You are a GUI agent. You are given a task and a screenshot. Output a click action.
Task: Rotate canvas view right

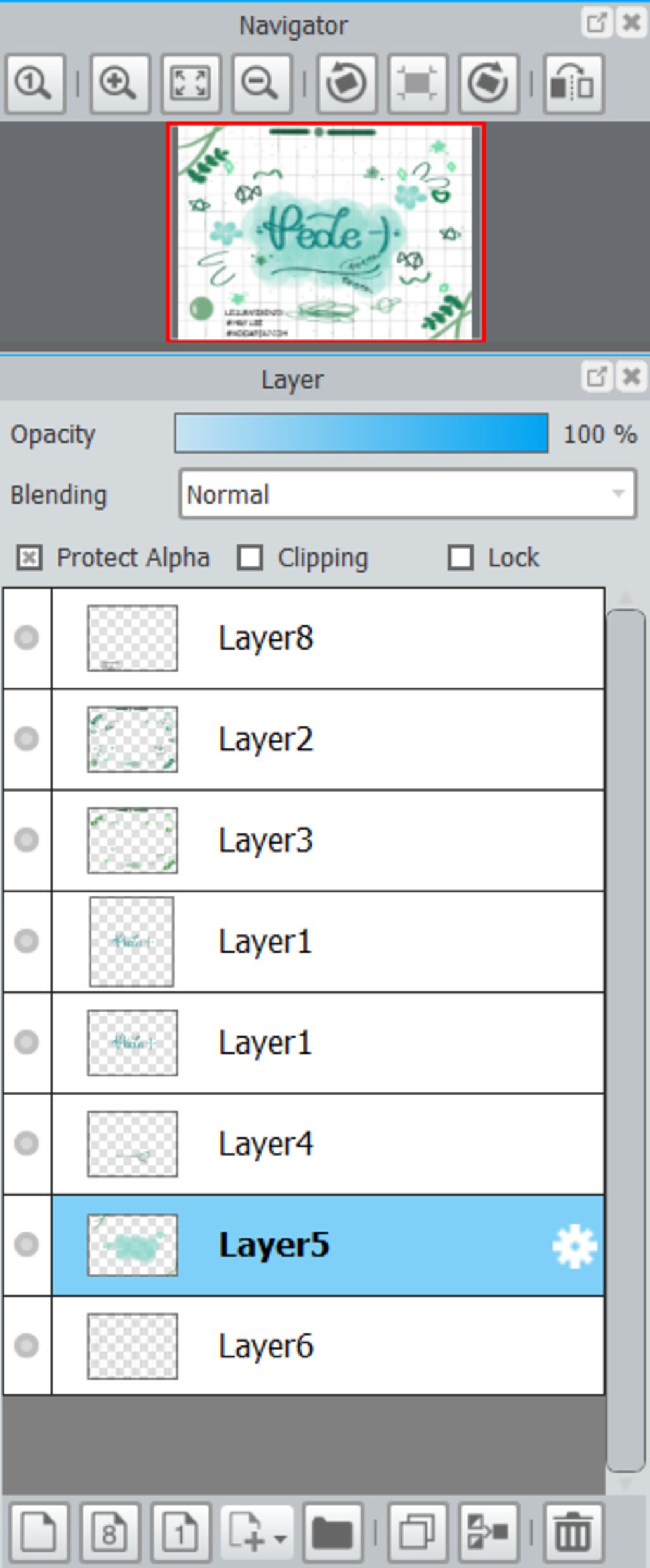[x=487, y=84]
